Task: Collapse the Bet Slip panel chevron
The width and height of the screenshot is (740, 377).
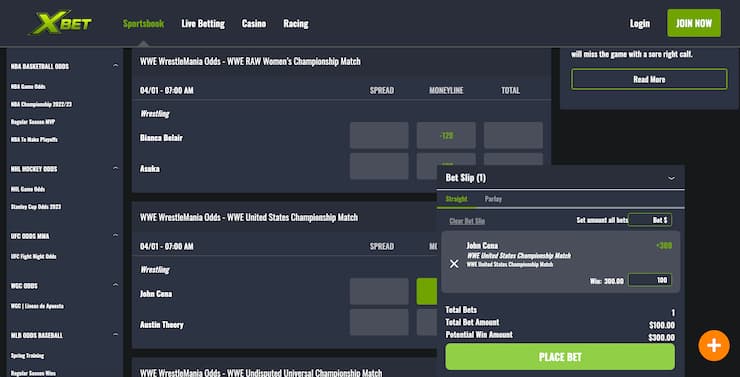Action: (x=671, y=178)
